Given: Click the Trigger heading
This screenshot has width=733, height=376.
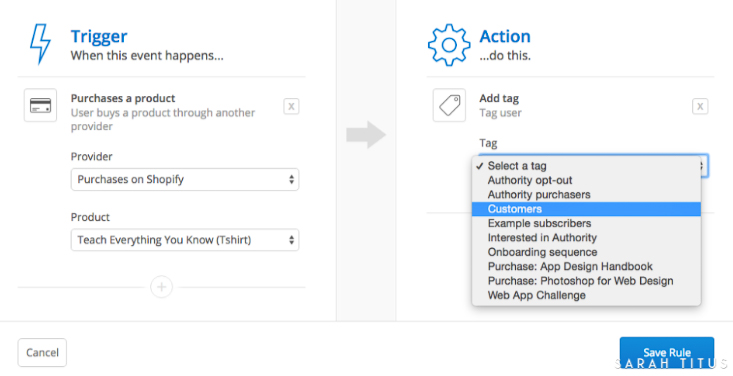Looking at the screenshot, I should pos(99,36).
